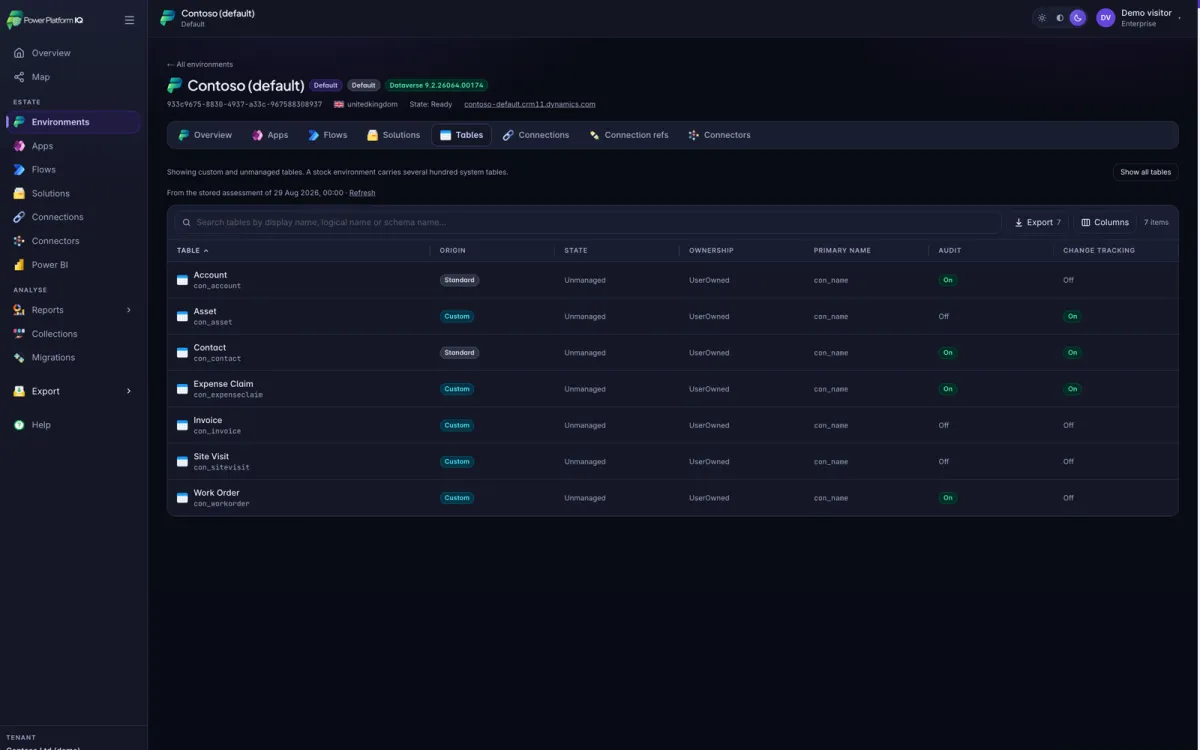The image size is (1200, 750).
Task: Click the Collections icon in sidebar
Action: [x=19, y=334]
